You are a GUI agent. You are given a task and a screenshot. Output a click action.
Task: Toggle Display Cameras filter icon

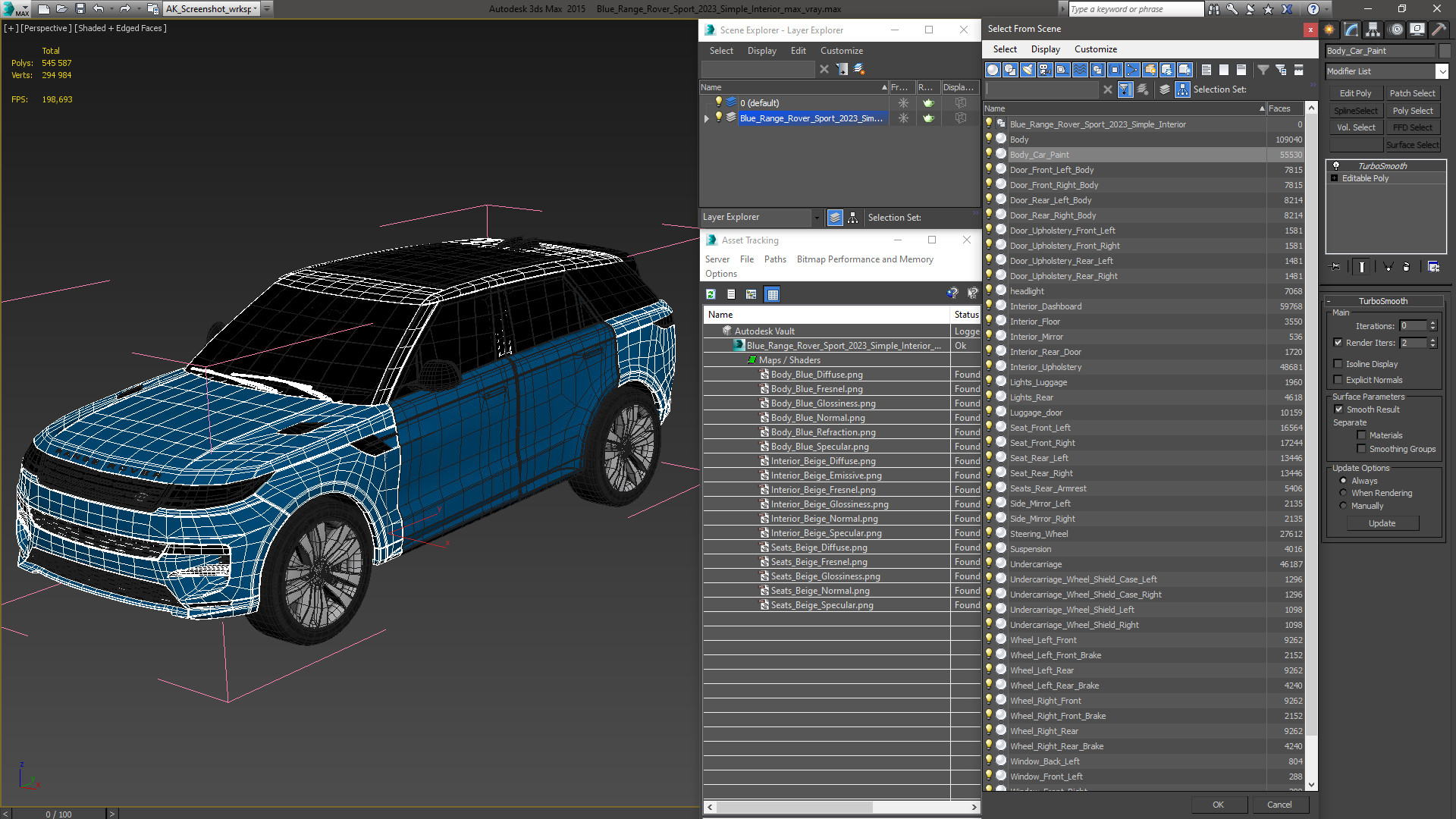click(1045, 70)
